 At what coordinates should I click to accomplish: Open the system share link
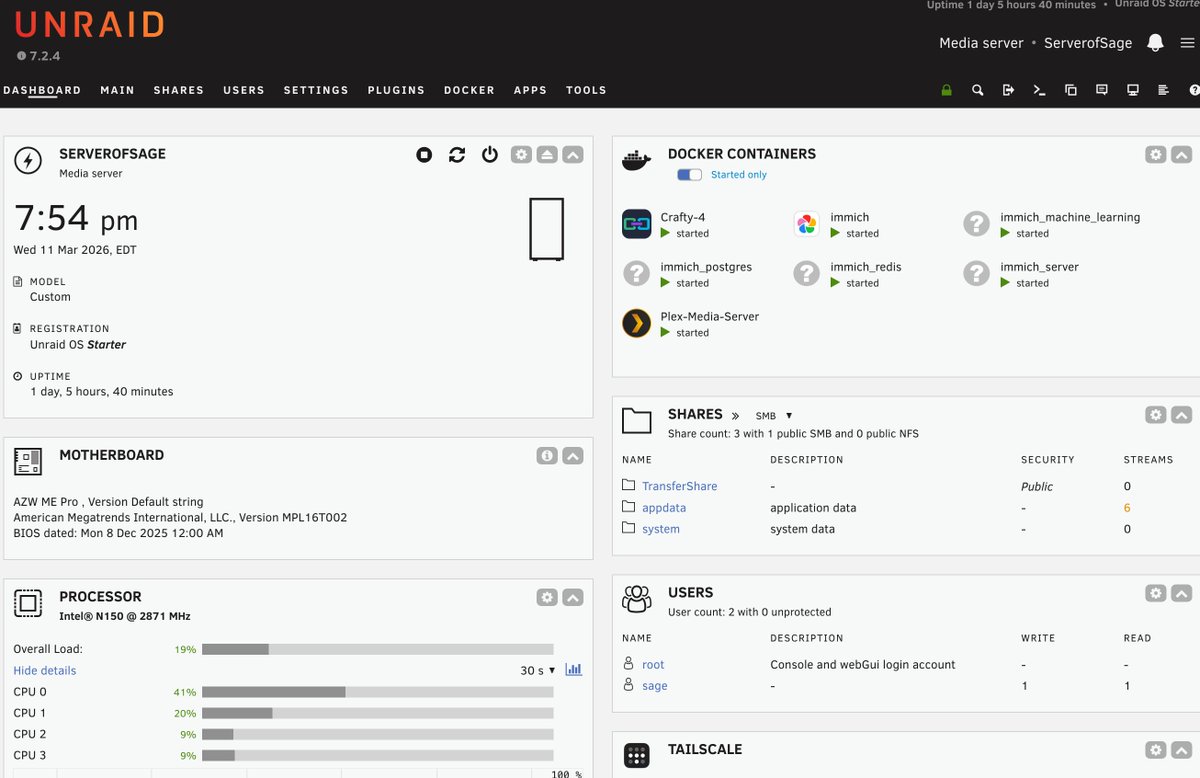[x=661, y=529]
